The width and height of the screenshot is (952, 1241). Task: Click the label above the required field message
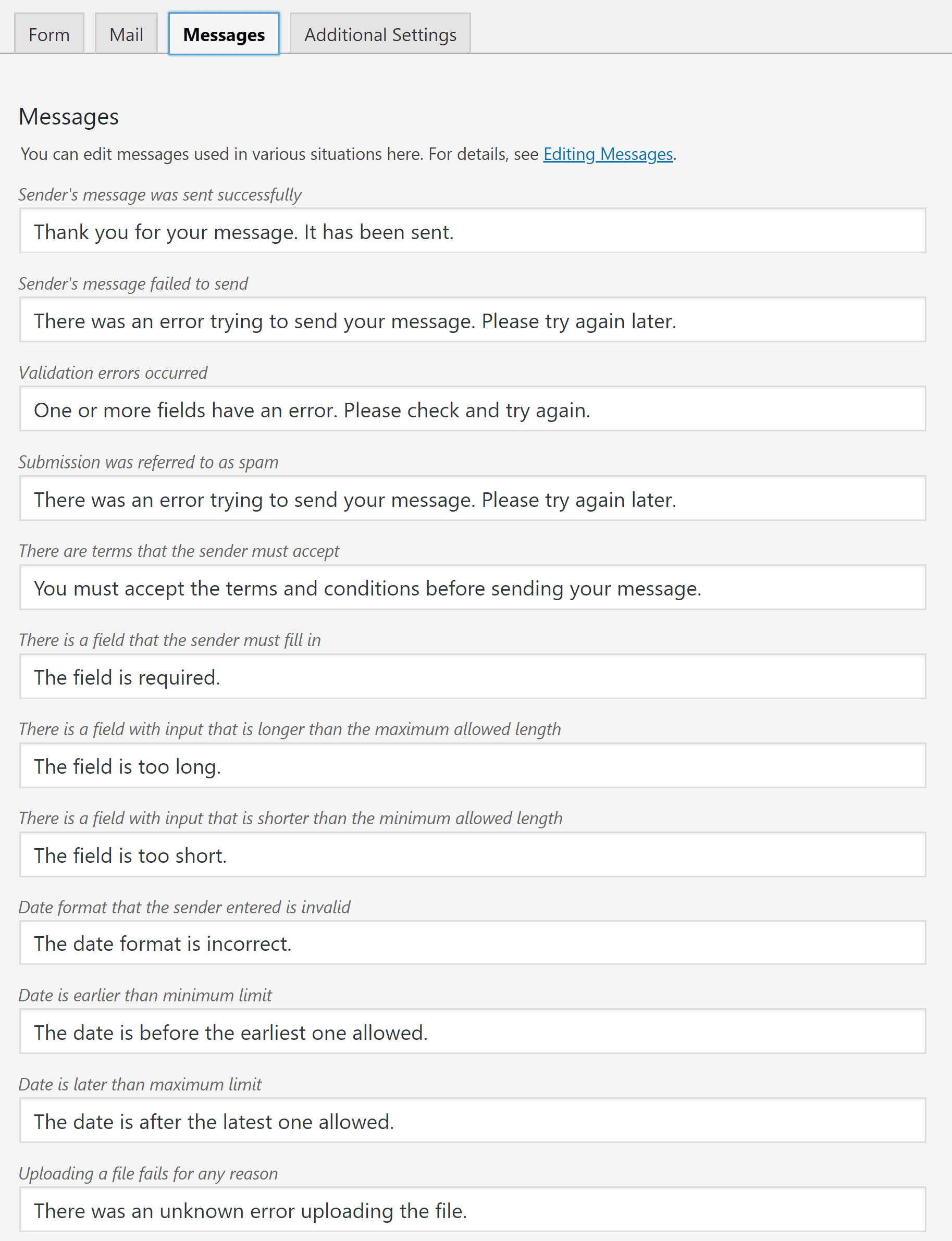click(169, 640)
